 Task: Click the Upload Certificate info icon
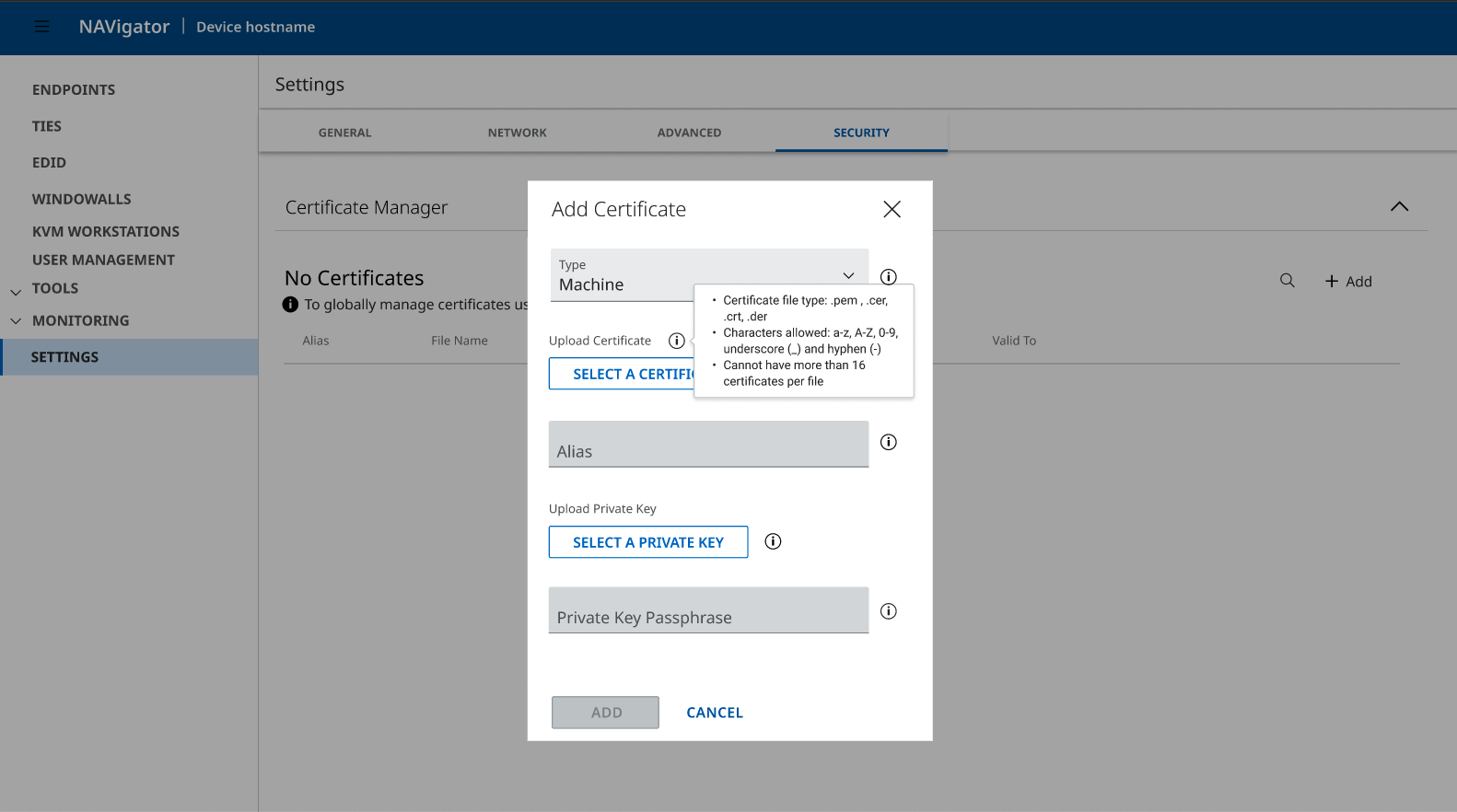click(x=676, y=341)
